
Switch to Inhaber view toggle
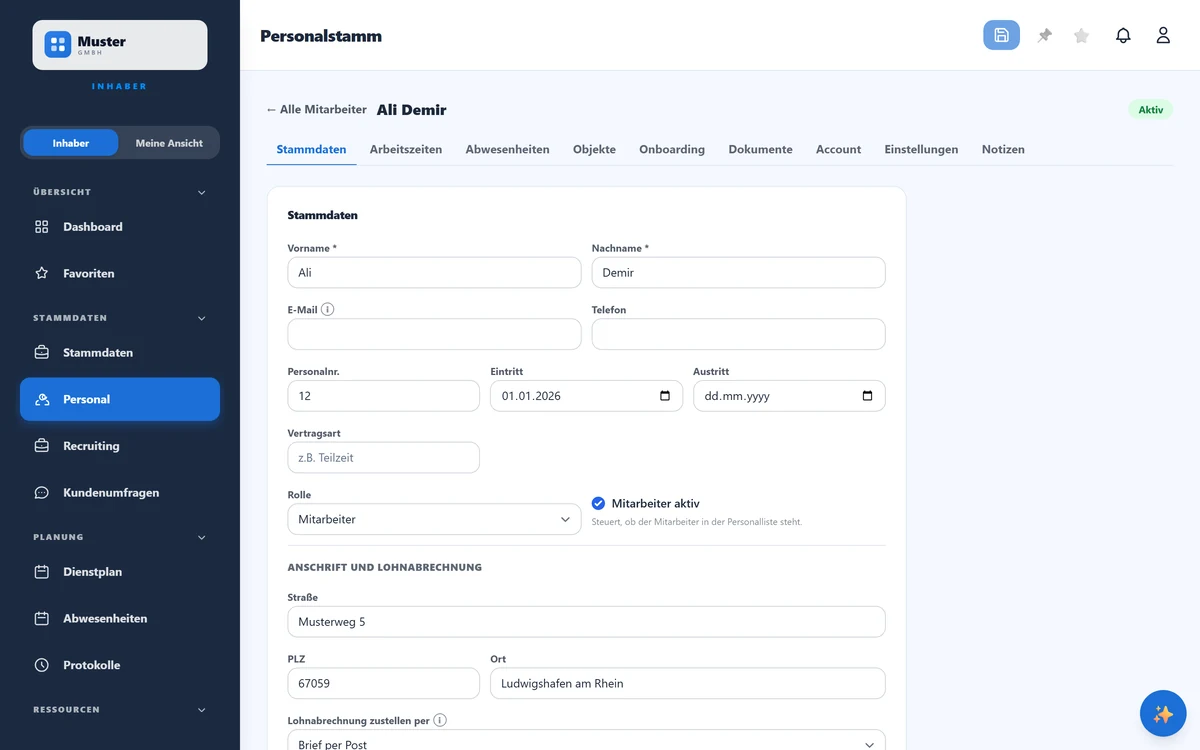71,143
